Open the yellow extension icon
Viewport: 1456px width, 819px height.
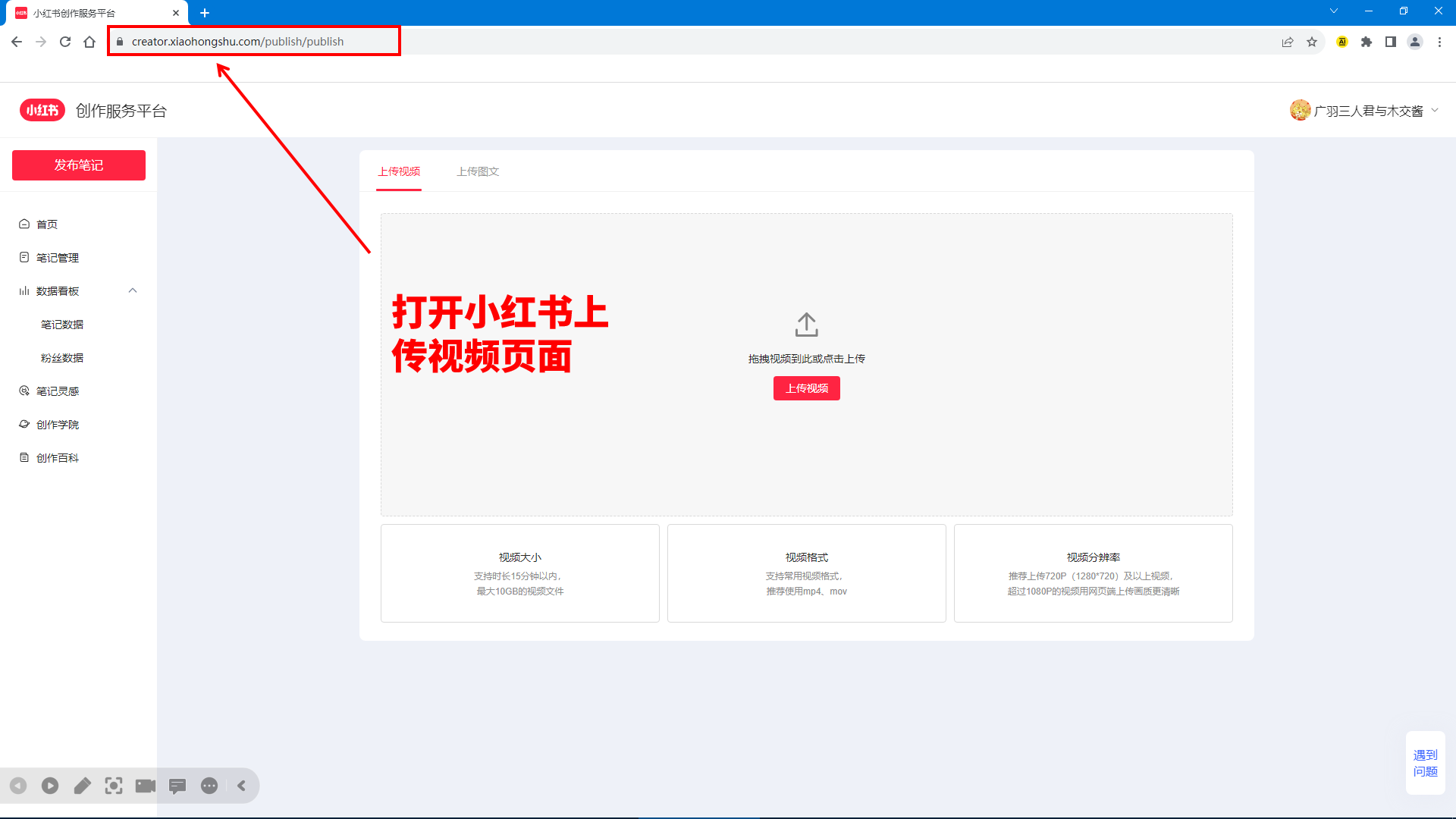tap(1342, 42)
